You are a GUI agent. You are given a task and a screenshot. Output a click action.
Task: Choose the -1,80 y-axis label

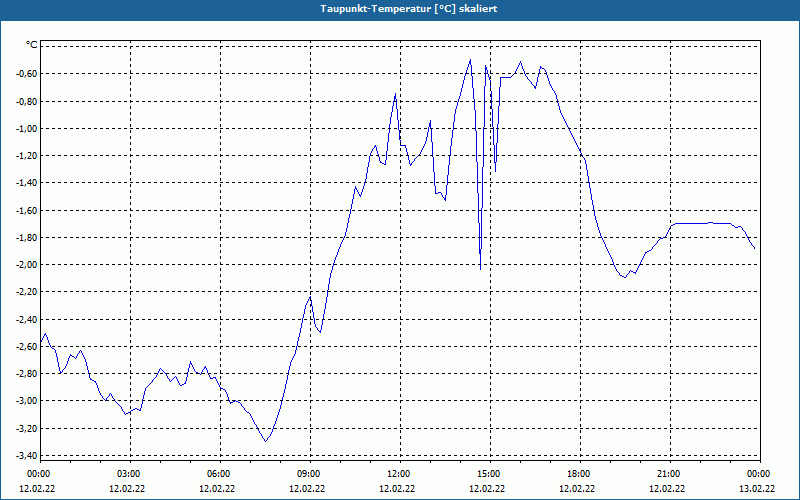(x=27, y=237)
